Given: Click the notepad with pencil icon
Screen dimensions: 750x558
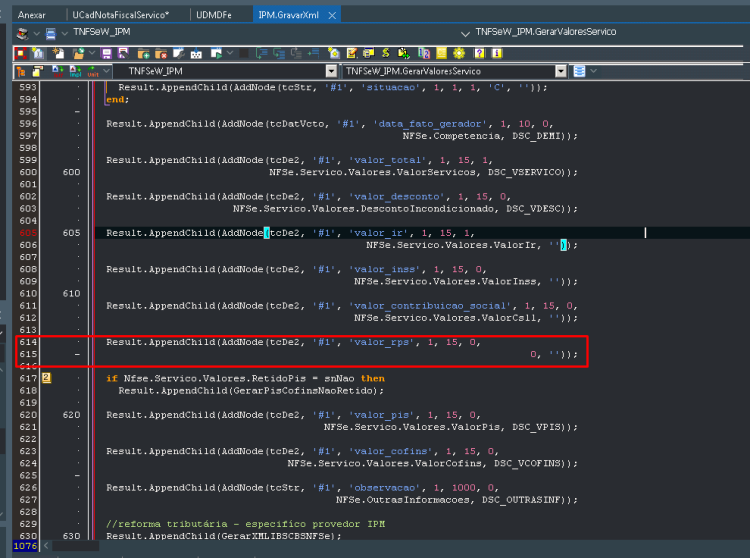Looking at the screenshot, I should [352, 53].
